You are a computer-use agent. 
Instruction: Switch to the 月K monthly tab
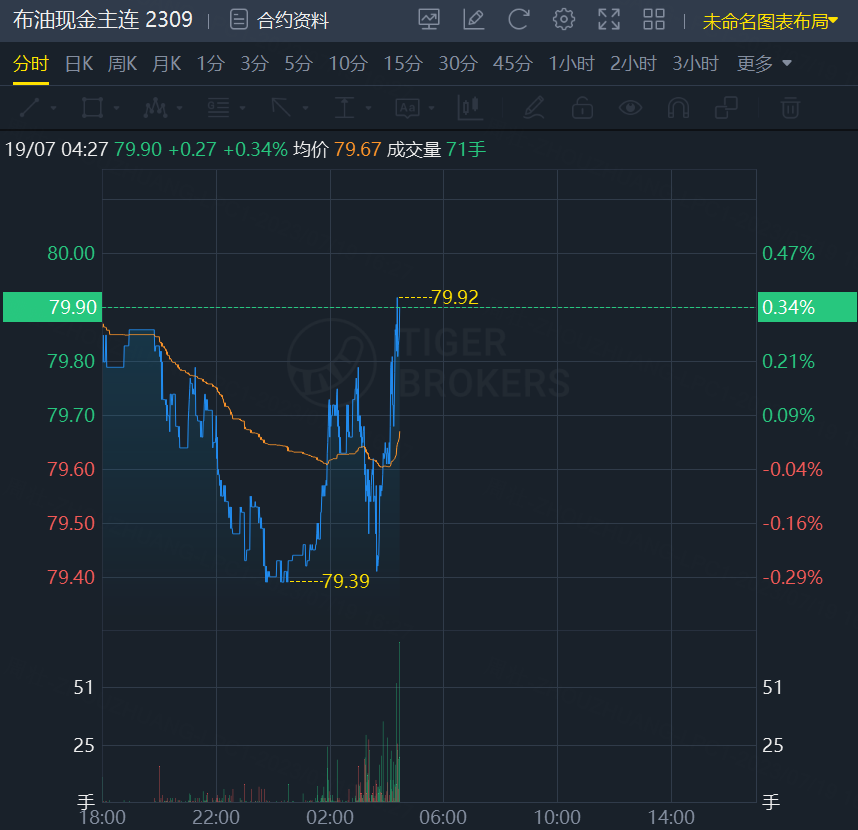[166, 63]
